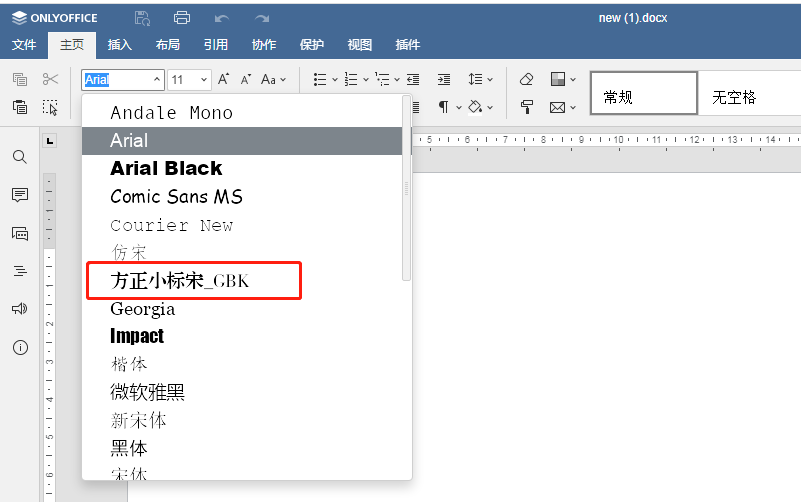Click the decrease indent icon
Viewport: 801px width, 502px height.
pyautogui.click(x=413, y=79)
